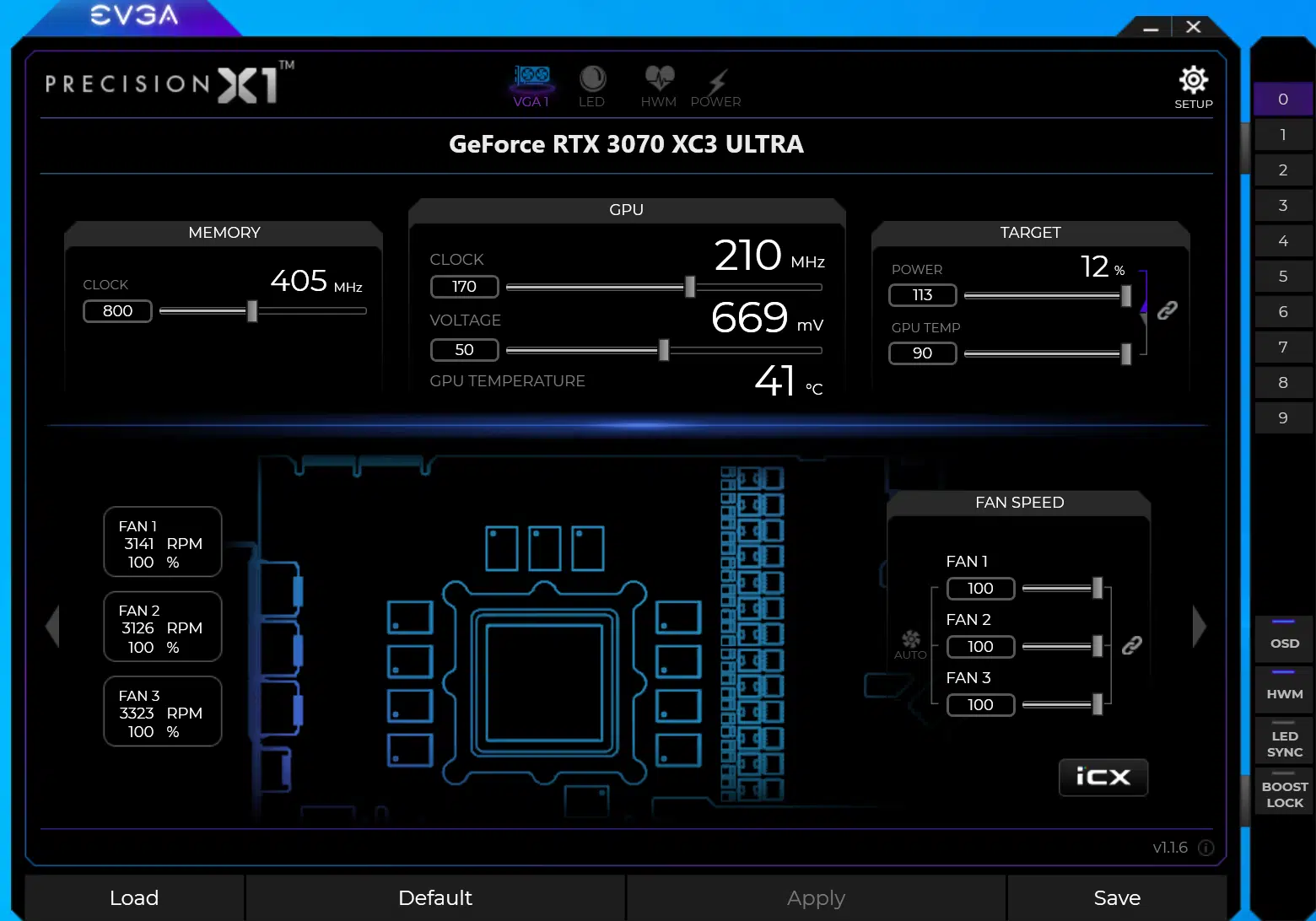
Task: Enable AUTO fan control
Action: tap(911, 644)
